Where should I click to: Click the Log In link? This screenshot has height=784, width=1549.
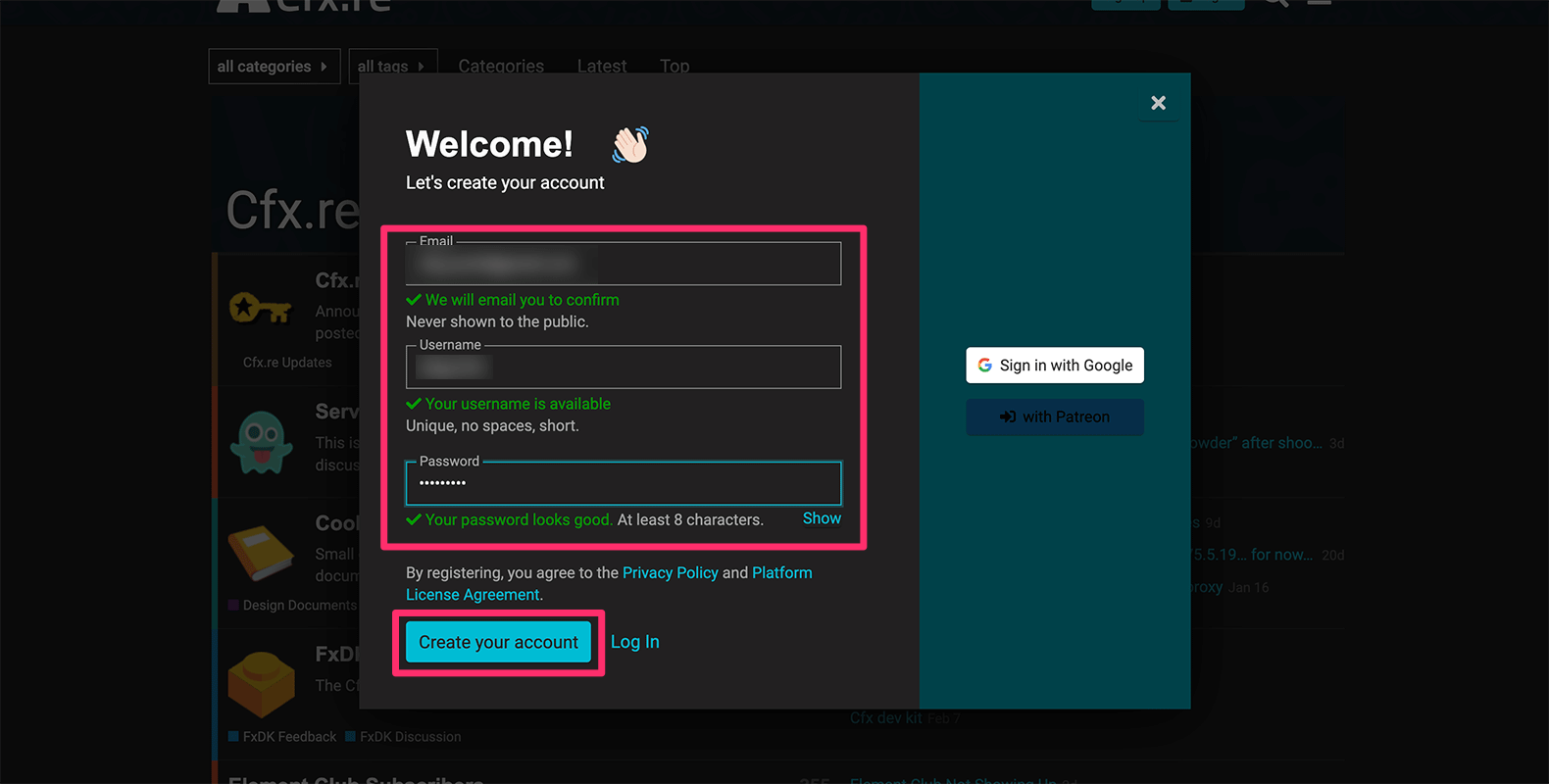634,642
